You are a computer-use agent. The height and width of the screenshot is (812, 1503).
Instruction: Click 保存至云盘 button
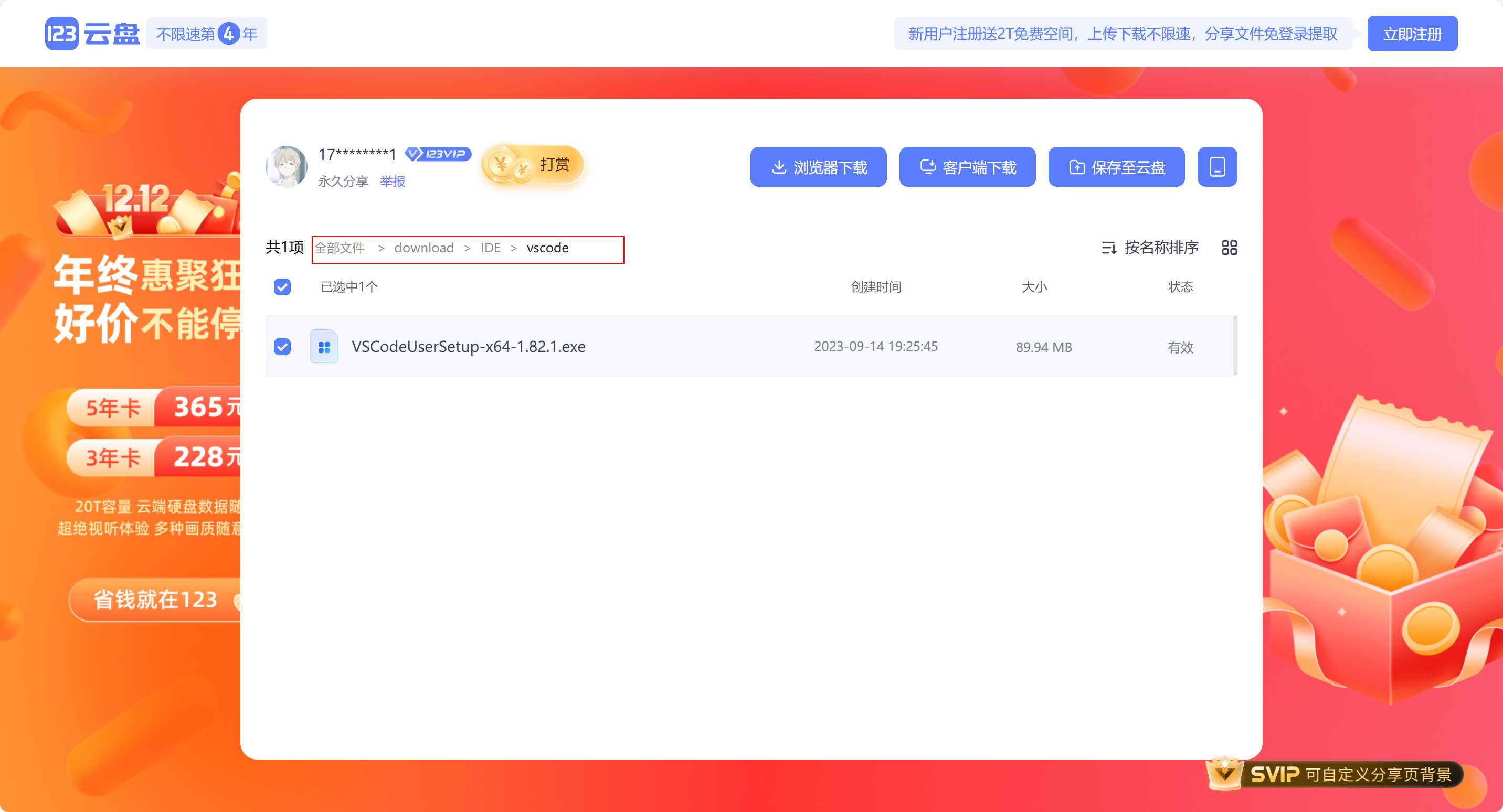coord(1116,167)
